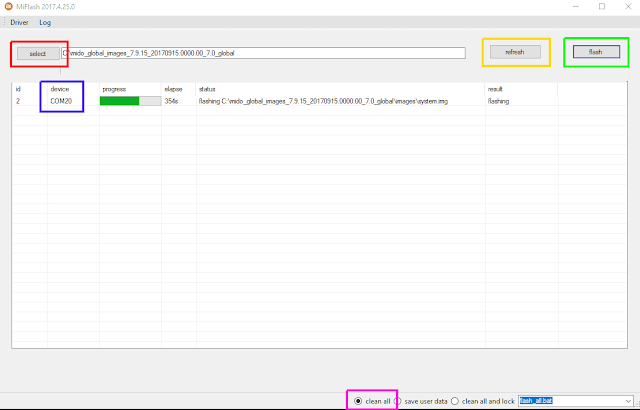Click the menu bar grip handle
This screenshot has width=640, height=410.
[4, 22]
